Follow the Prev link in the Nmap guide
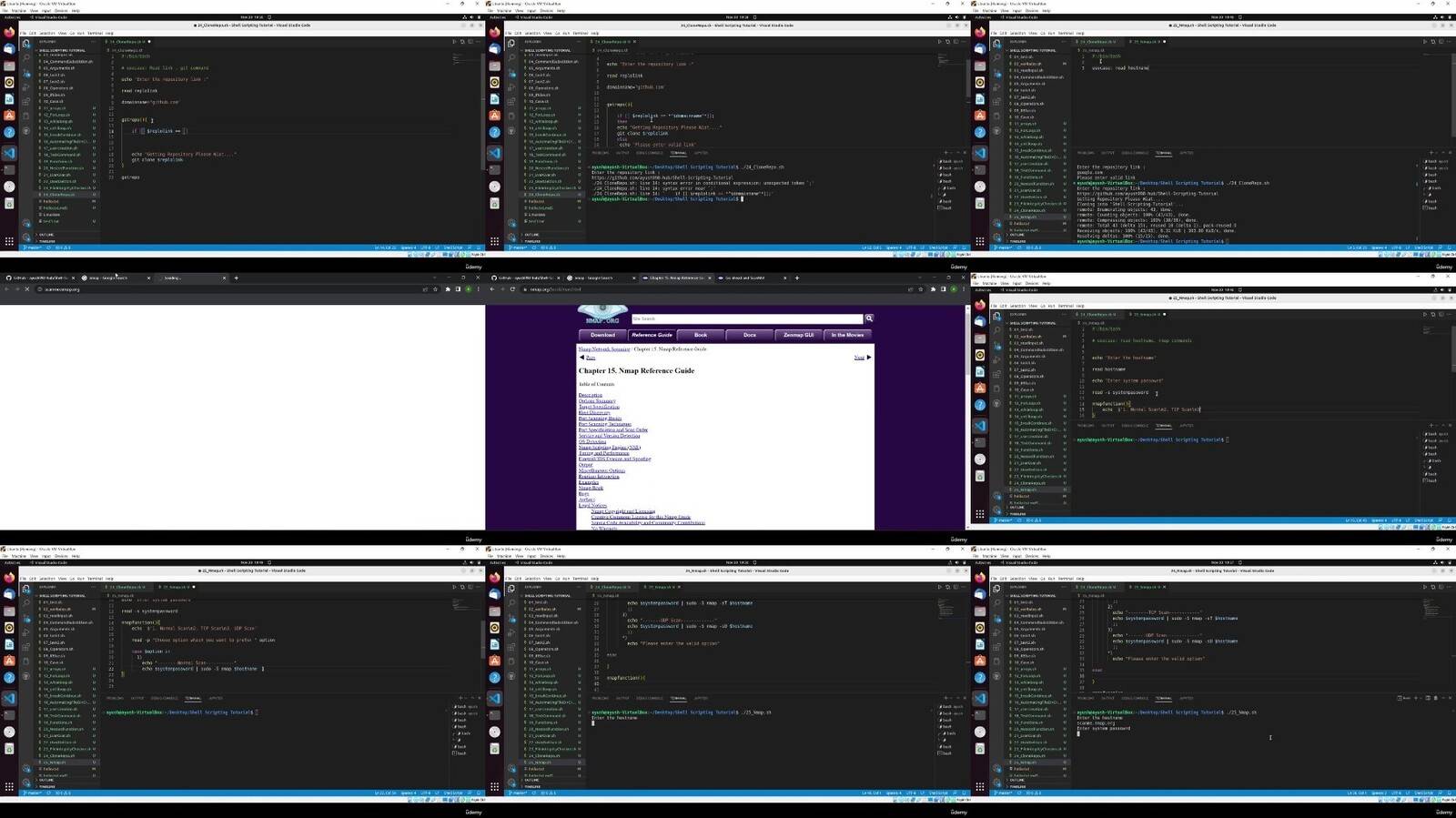Screen dimensions: 1456x818 point(589,358)
